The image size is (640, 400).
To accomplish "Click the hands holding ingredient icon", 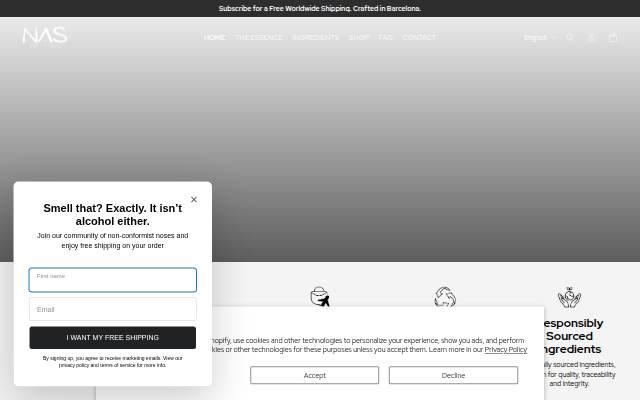I will click(569, 297).
